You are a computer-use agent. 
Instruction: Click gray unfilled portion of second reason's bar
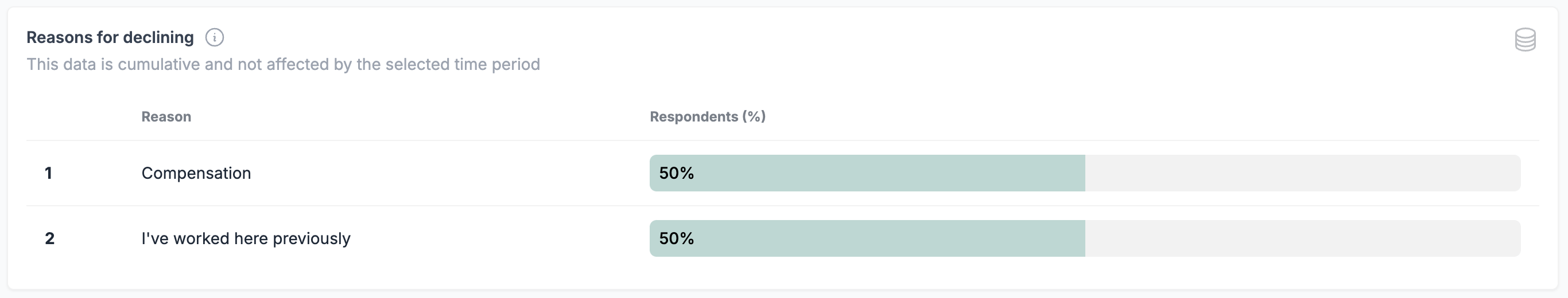pos(1303,238)
